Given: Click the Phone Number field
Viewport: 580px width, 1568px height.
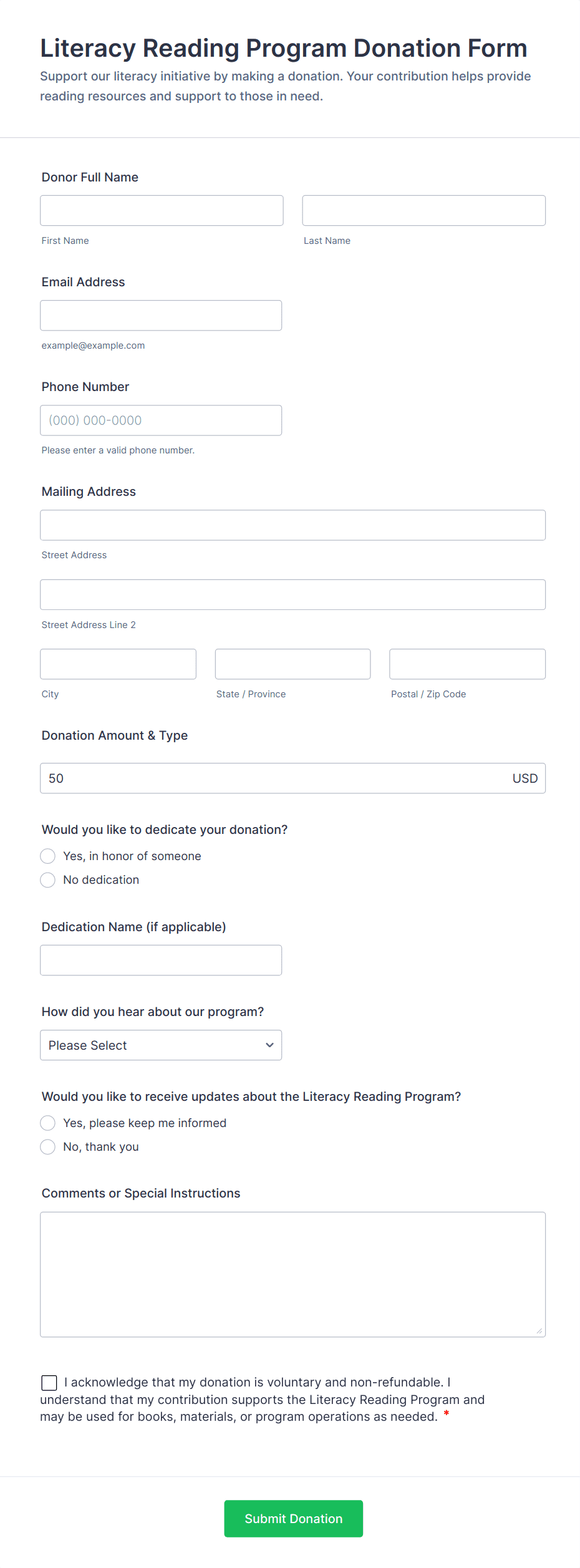Looking at the screenshot, I should click(161, 420).
